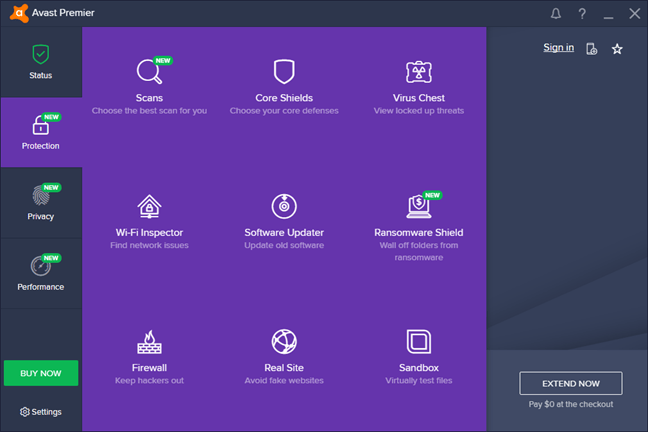Go to the Performance sidebar tab
648x432 pixels.
pos(41,273)
